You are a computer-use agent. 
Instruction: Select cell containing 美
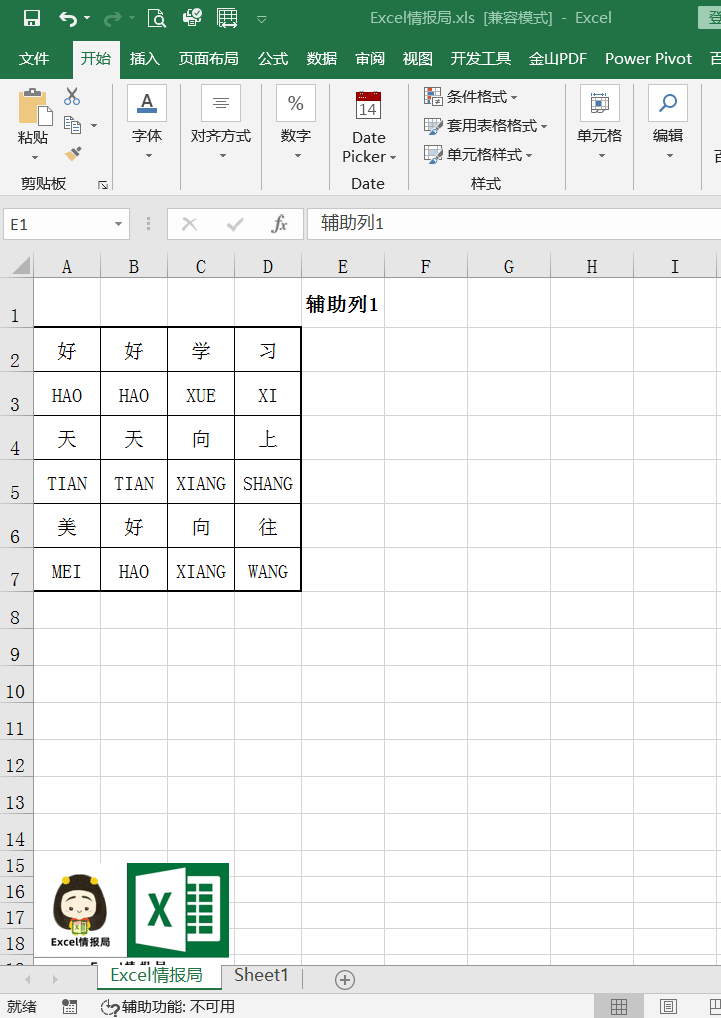coord(67,527)
